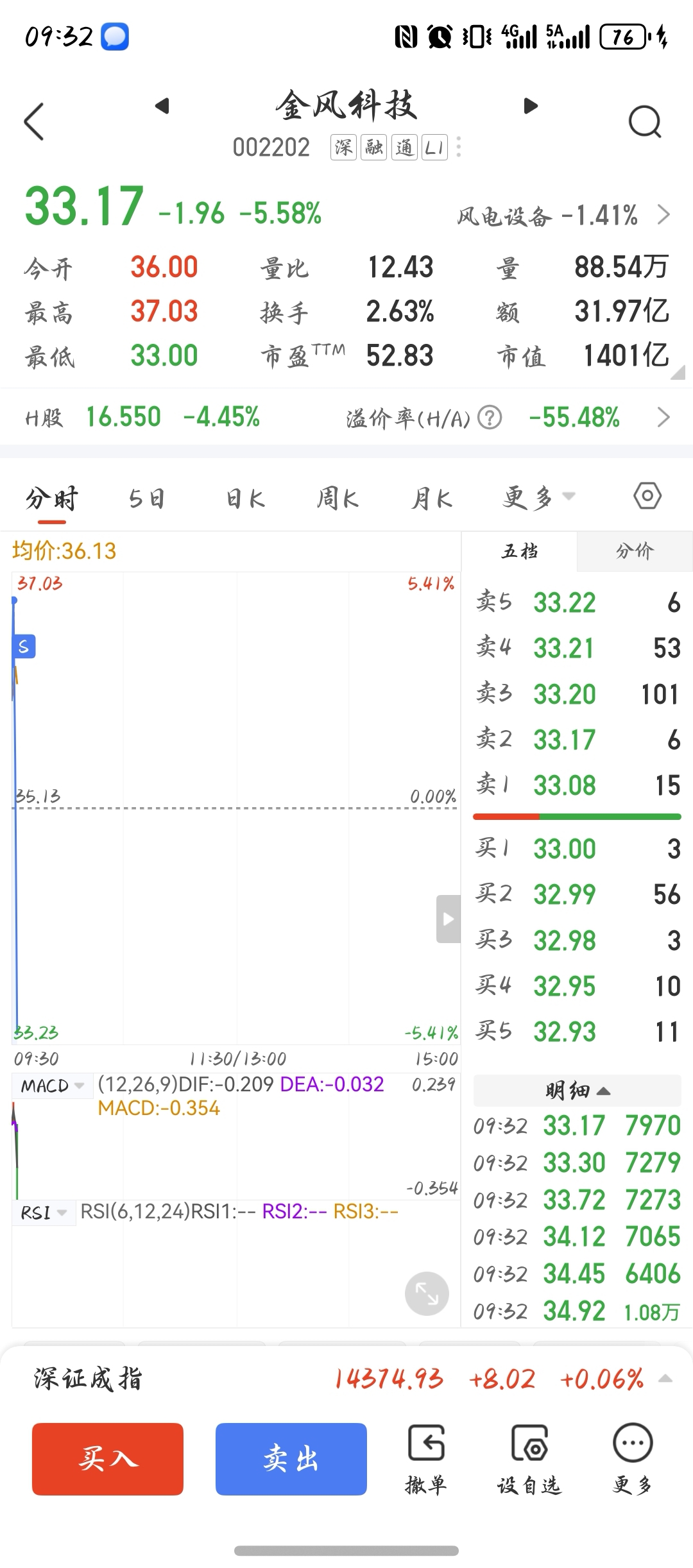693x1568 pixels.
Task: Select the 卖4 33.21 price row
Action: click(577, 648)
